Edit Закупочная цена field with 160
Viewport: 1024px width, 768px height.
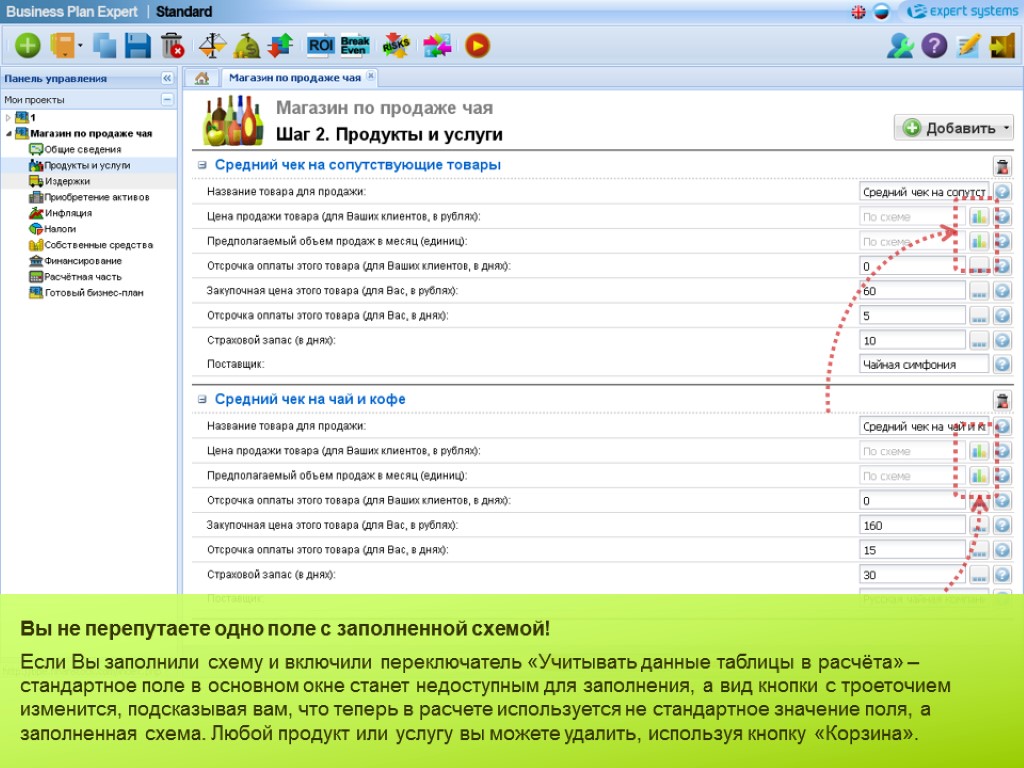[912, 525]
